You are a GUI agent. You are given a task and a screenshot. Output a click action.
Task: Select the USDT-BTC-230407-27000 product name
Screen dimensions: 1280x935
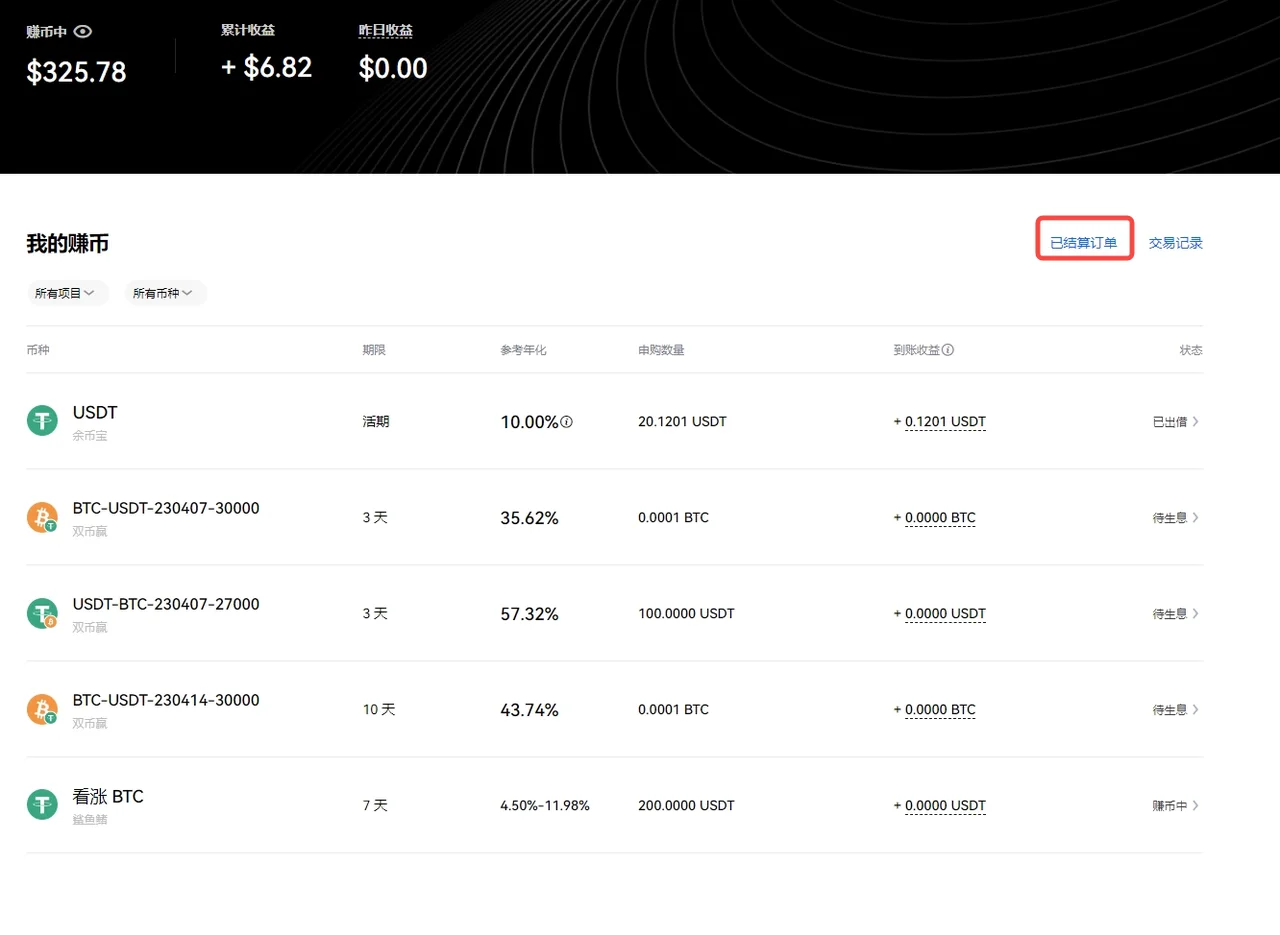(x=166, y=604)
